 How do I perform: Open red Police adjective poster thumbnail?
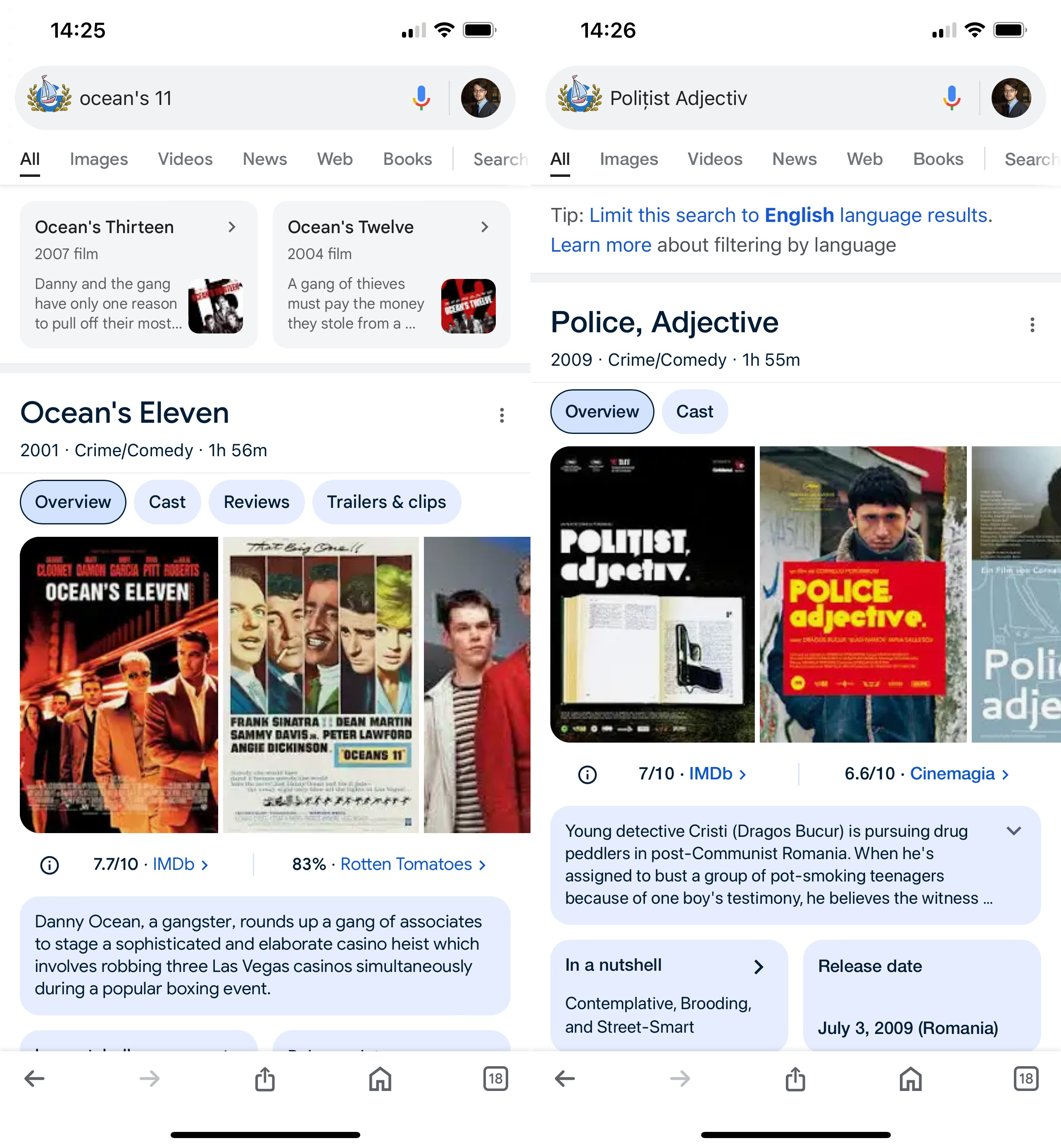coord(863,594)
